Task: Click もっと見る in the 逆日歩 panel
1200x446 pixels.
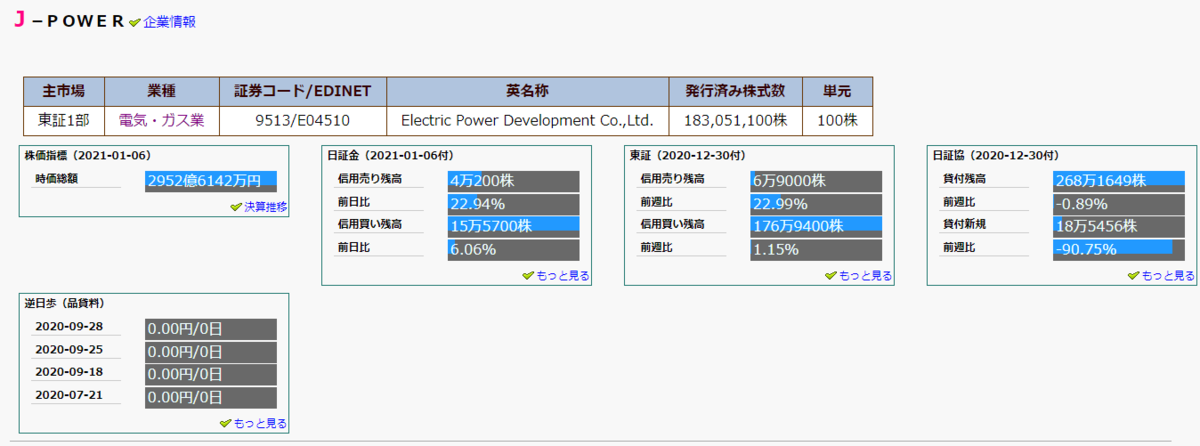Action: pos(260,423)
